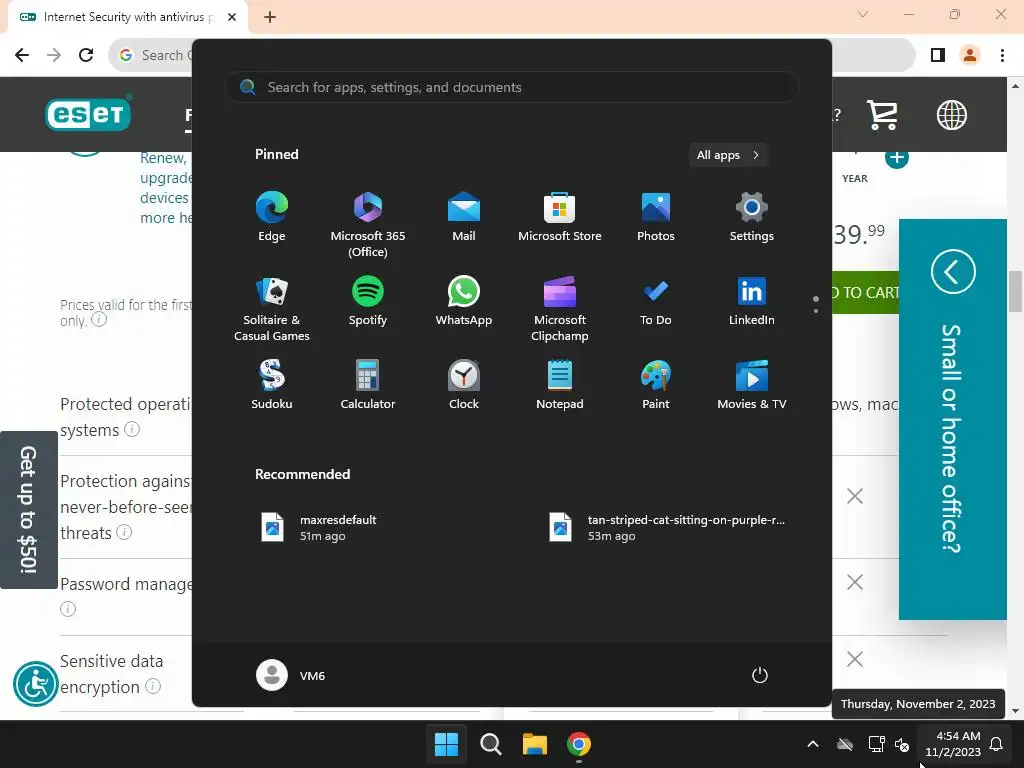The height and width of the screenshot is (768, 1024).
Task: Open recommended tan-striped-cat image file
Action: tap(668, 528)
